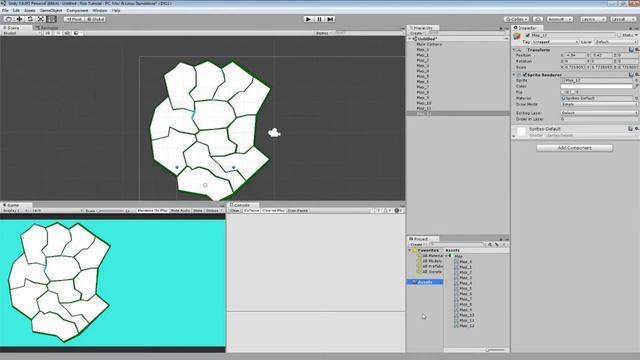The image size is (640, 360).
Task: Open the Sprite Renderer gear menu
Action: click(636, 75)
